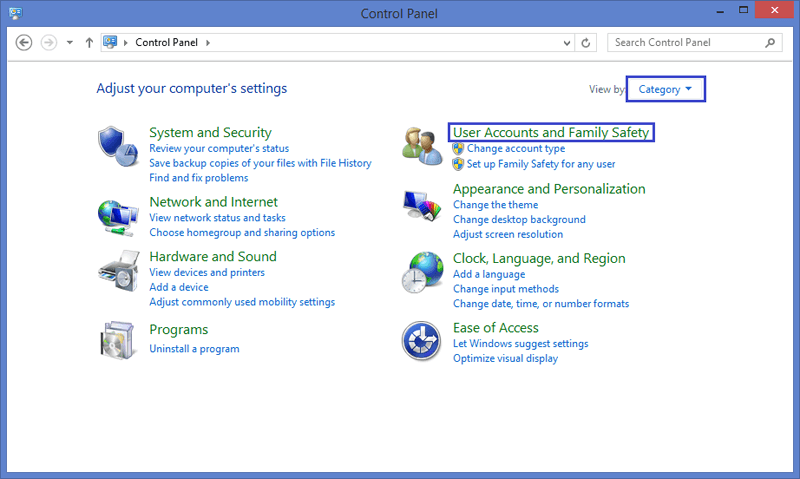Expand the address bar history dropdown
This screenshot has height=479, width=800.
click(567, 43)
